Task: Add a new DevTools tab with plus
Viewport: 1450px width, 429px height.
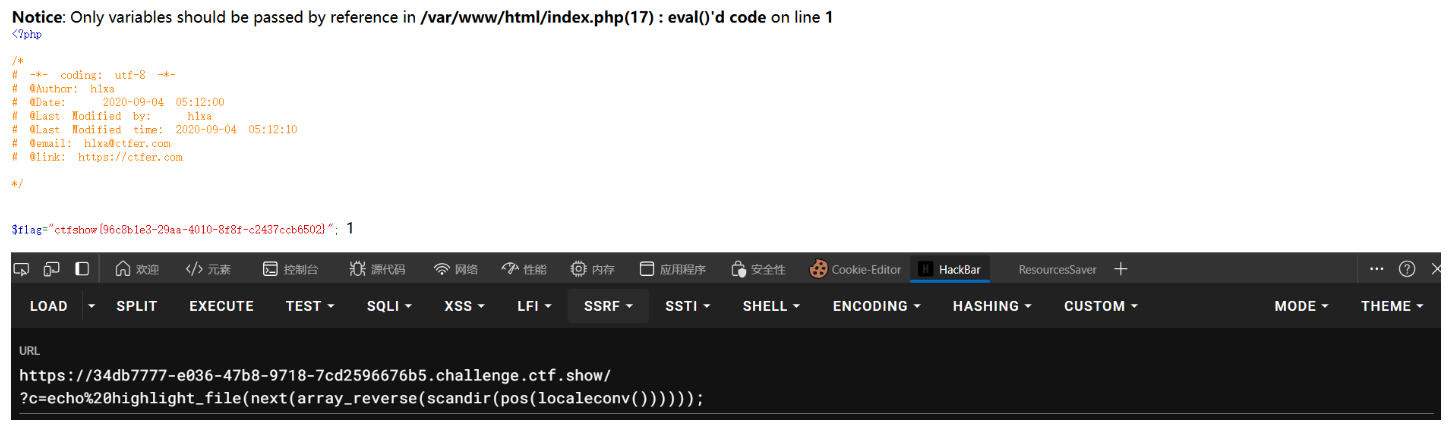Action: pos(1121,269)
